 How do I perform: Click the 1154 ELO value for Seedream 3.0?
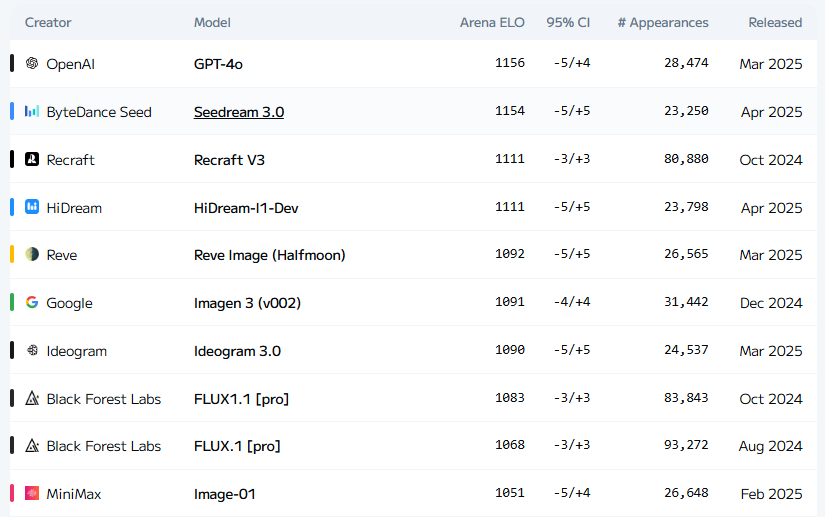(510, 110)
